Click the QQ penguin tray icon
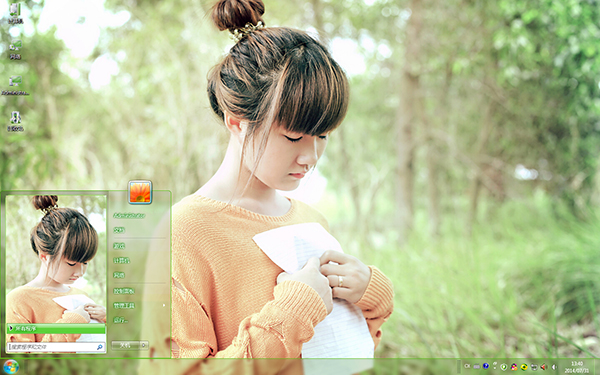The image size is (600, 375). tap(514, 367)
